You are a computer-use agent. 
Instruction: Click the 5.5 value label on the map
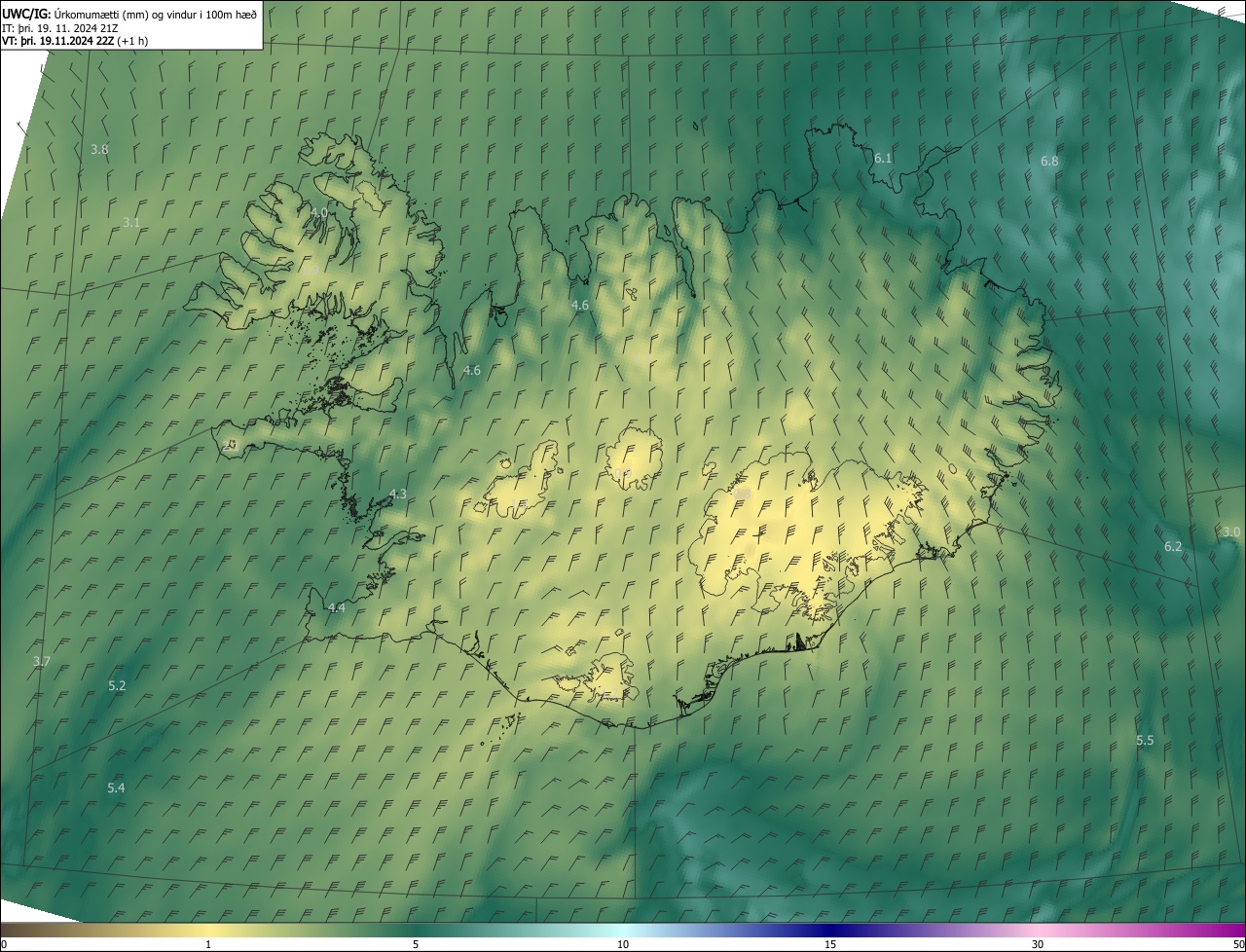(x=1145, y=741)
